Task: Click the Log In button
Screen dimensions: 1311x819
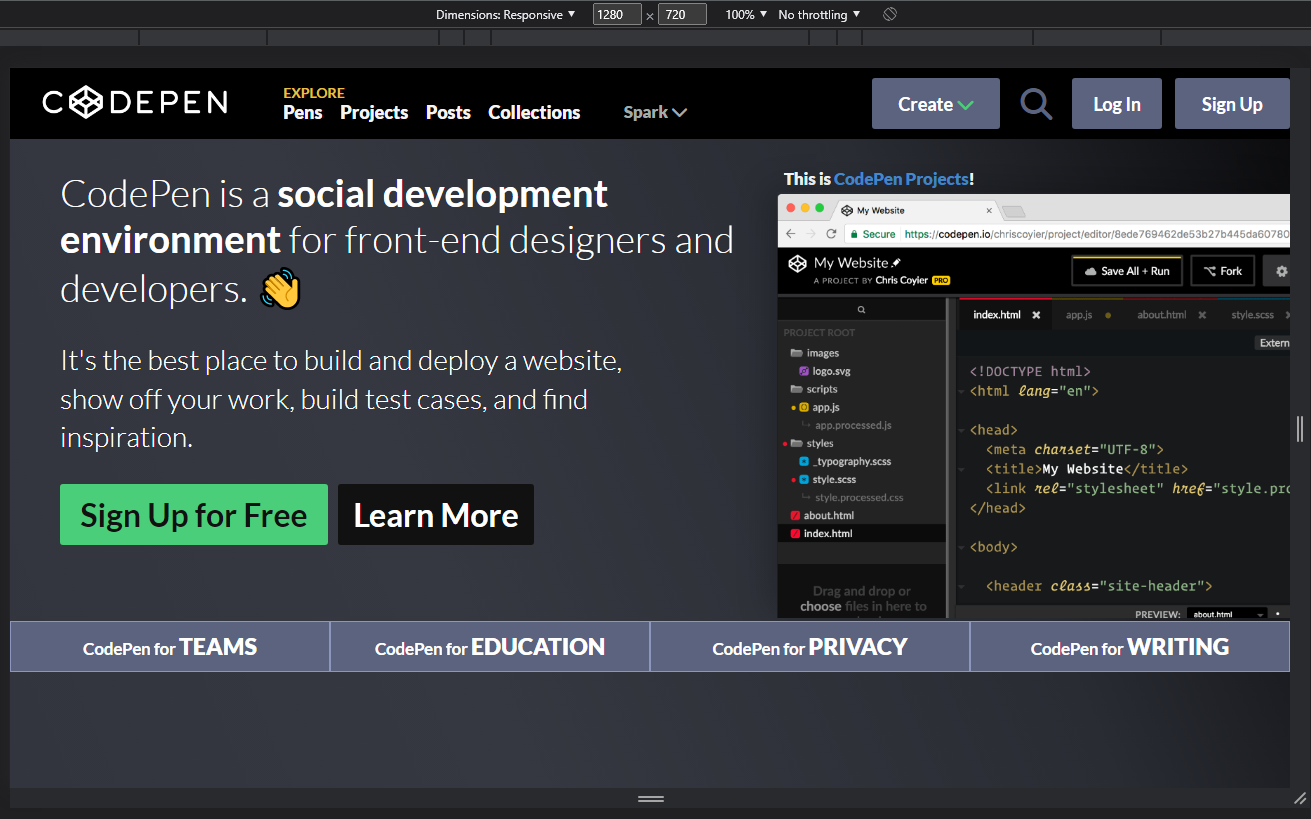Action: (1117, 104)
